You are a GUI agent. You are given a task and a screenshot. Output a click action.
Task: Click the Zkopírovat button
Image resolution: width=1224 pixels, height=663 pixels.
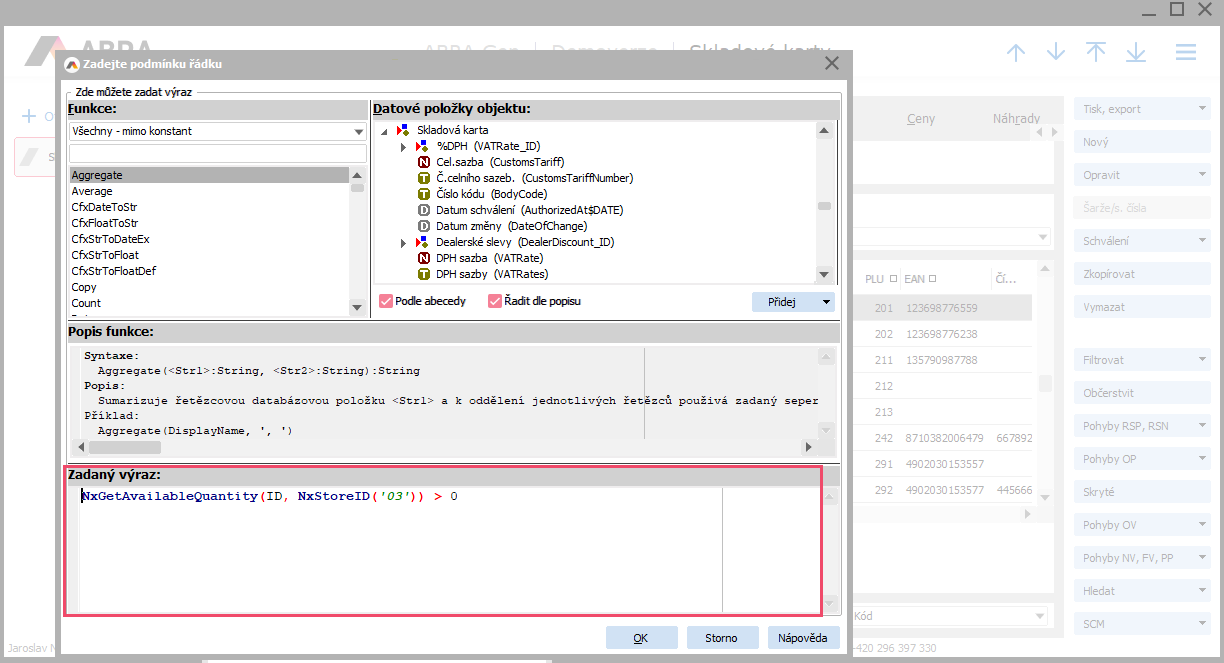click(1142, 274)
